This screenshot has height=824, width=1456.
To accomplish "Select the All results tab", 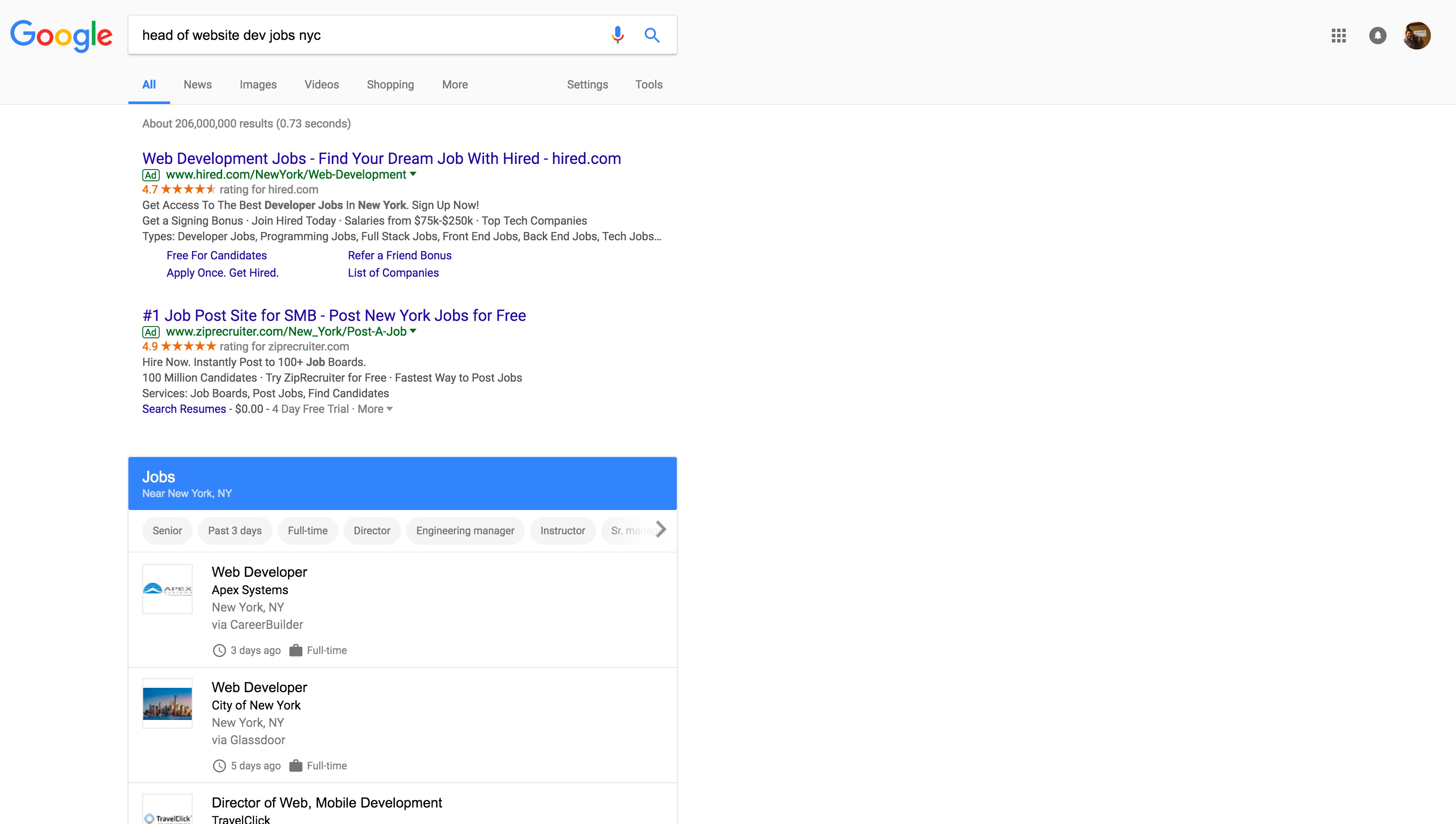I will click(x=149, y=85).
